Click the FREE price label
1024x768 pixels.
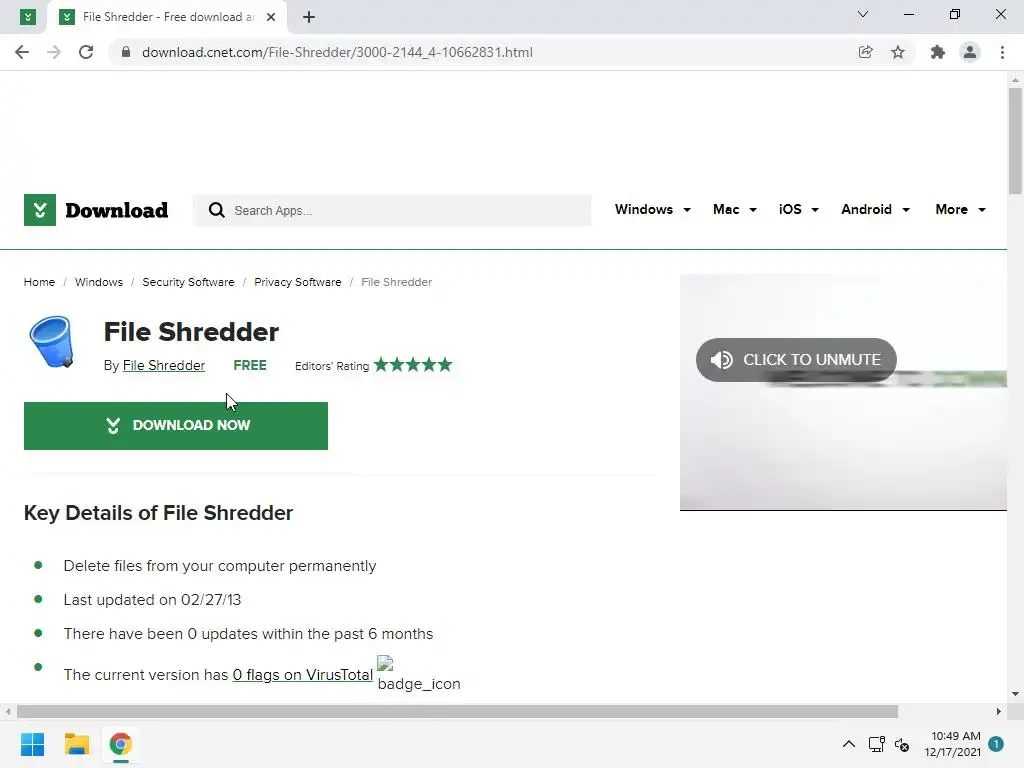pos(250,365)
